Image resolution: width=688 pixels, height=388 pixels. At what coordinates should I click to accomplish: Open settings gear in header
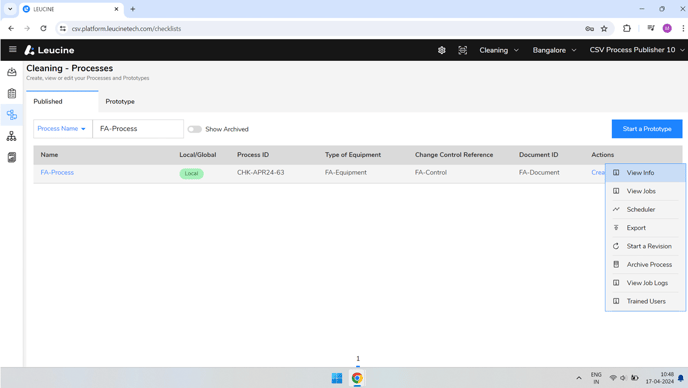click(x=441, y=50)
